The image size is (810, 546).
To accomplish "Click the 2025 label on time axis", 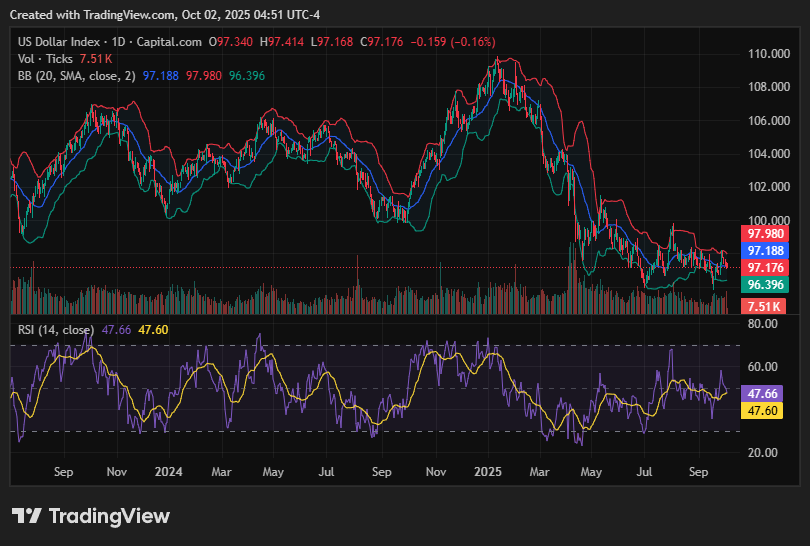I will pos(487,470).
